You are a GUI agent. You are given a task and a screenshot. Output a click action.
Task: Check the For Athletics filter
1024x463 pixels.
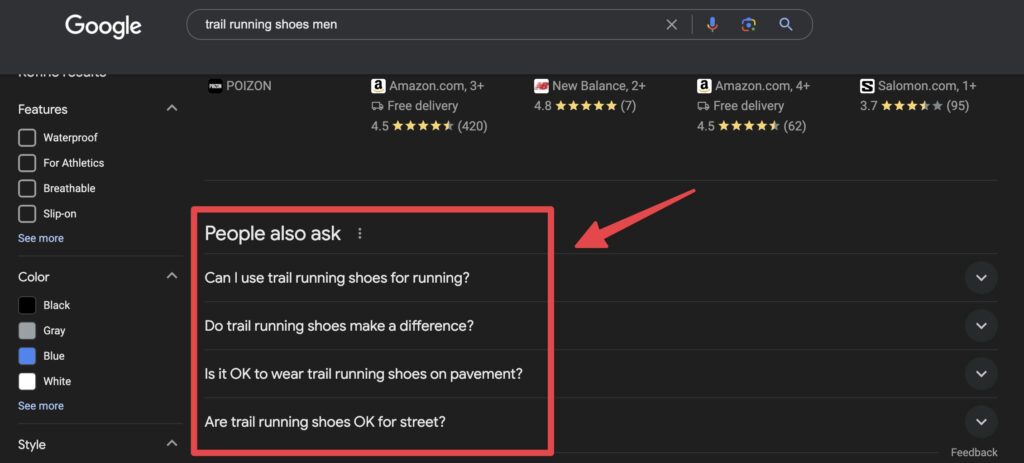[x=27, y=163]
